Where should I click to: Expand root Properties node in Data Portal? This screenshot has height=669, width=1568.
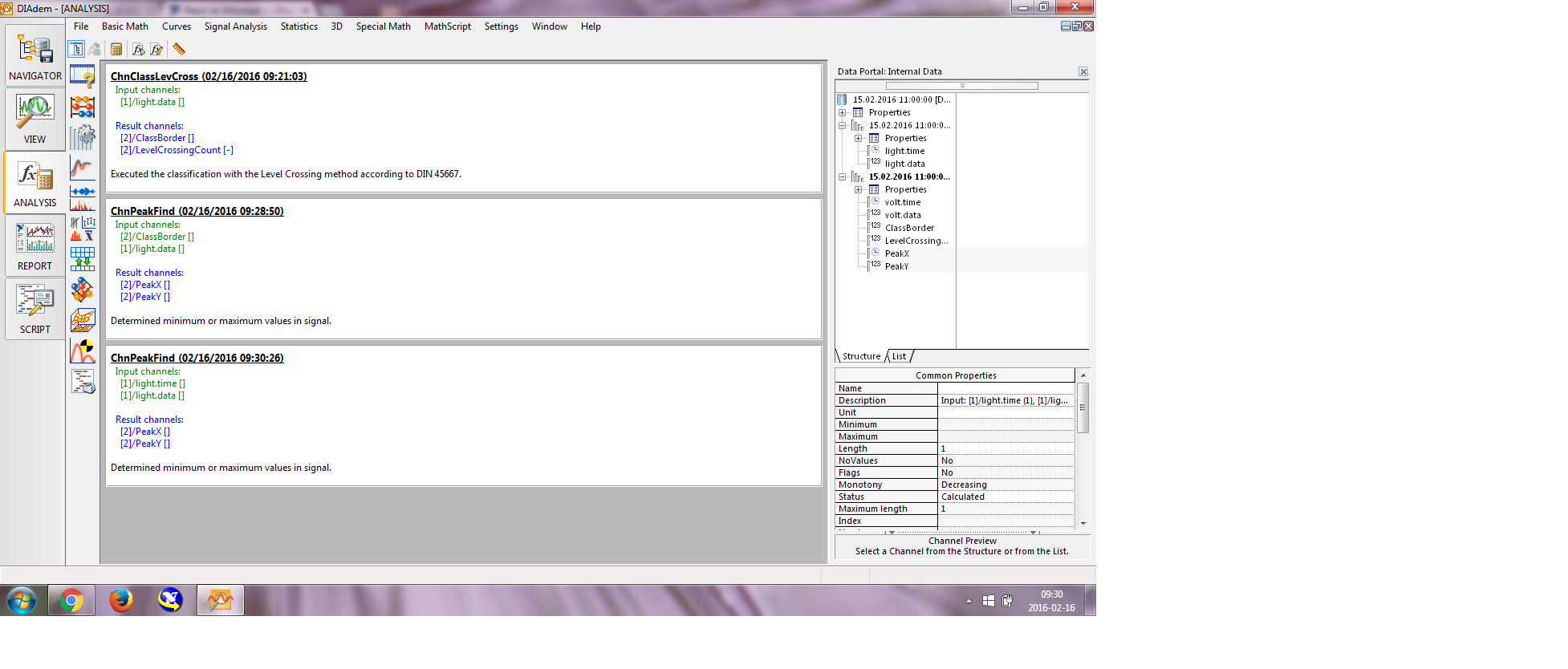pos(843,112)
